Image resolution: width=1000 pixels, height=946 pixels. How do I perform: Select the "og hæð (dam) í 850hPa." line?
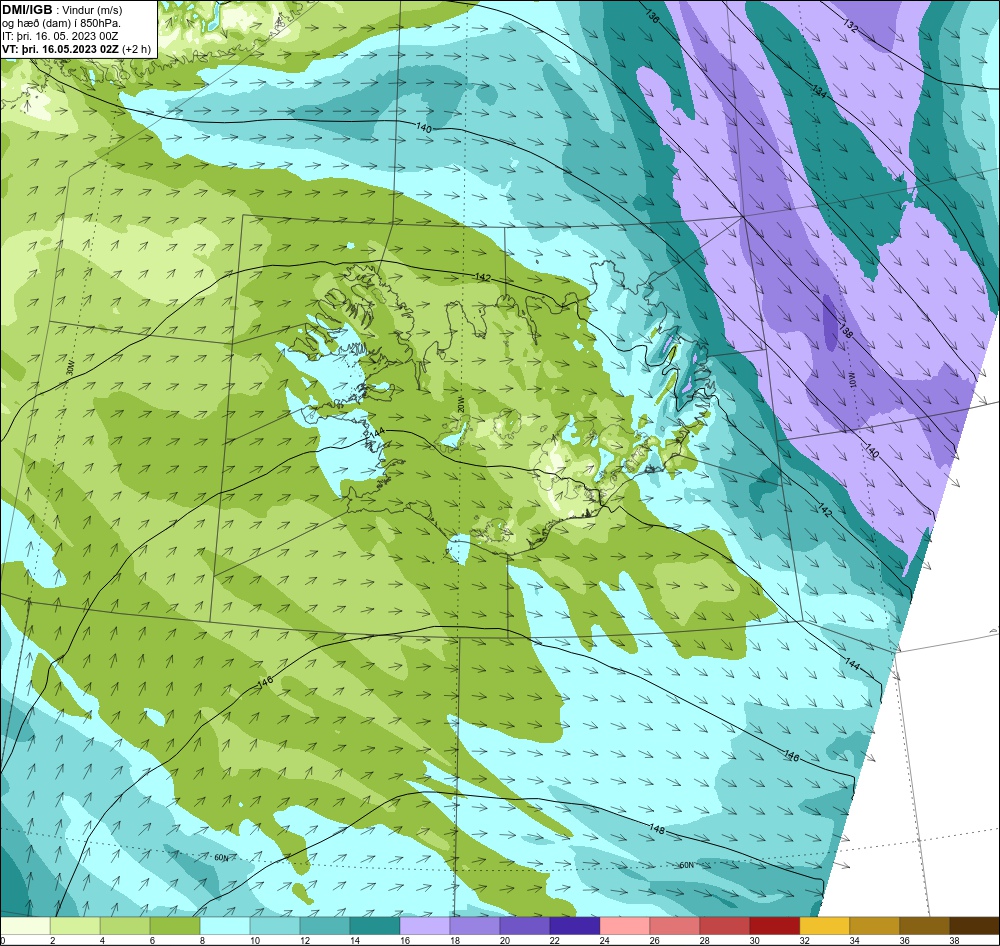[62, 23]
